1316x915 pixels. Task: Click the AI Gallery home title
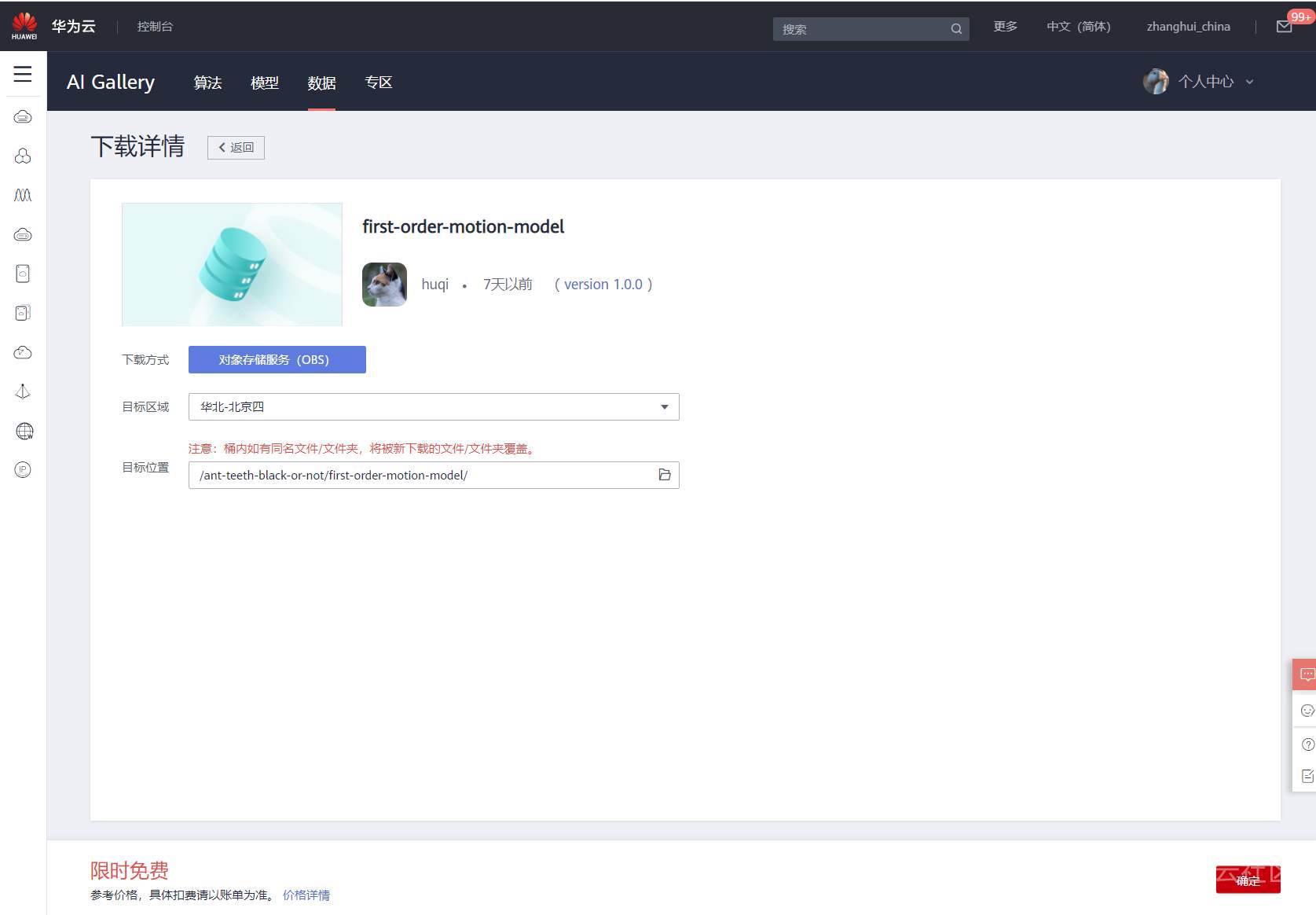tap(111, 82)
